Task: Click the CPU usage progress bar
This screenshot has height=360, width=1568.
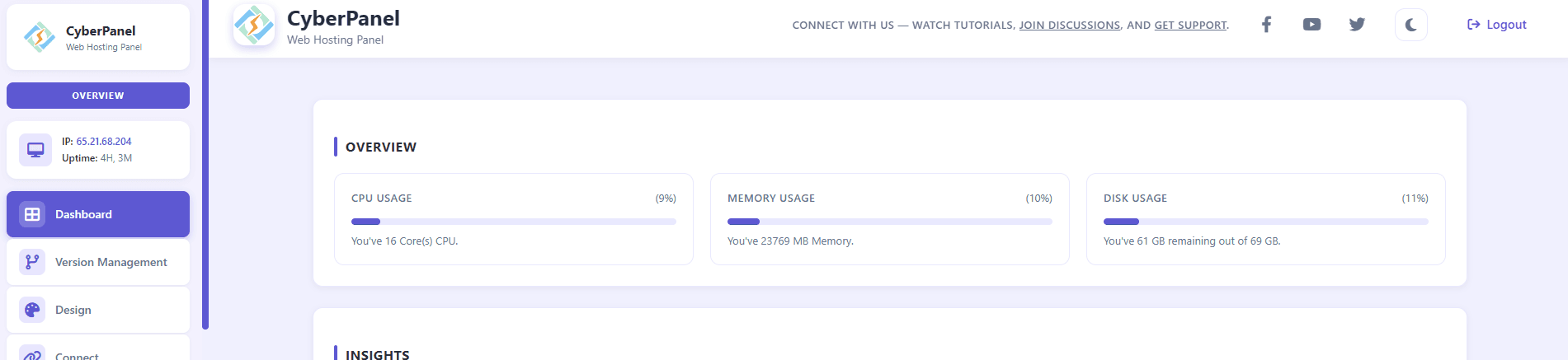Action: 513,222
